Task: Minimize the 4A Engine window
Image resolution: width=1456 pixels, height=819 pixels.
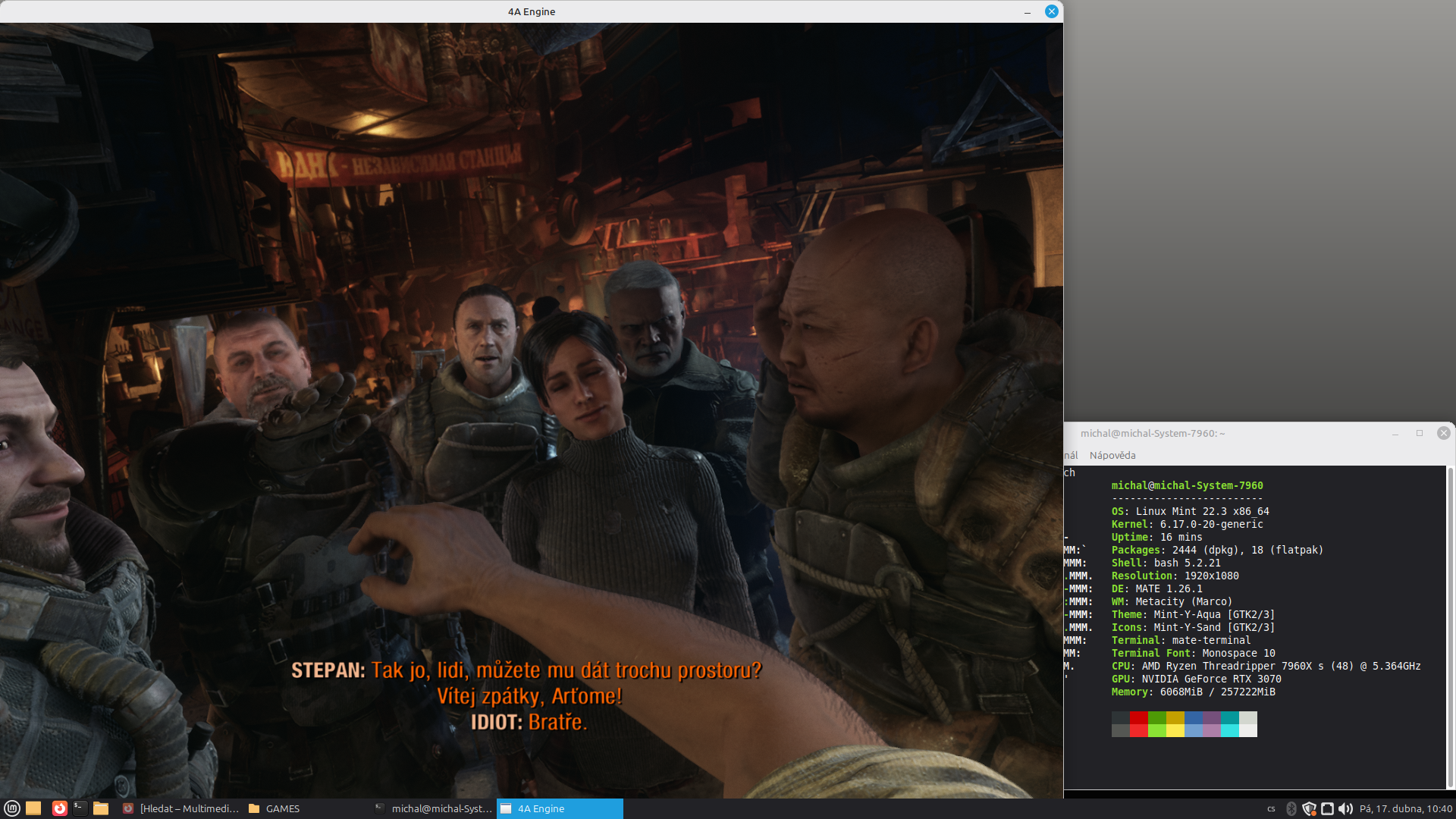Action: (x=1028, y=11)
